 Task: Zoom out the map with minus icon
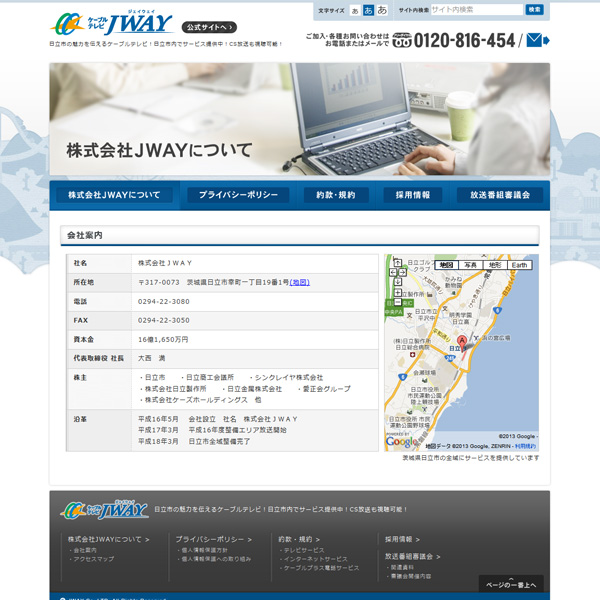point(398,302)
